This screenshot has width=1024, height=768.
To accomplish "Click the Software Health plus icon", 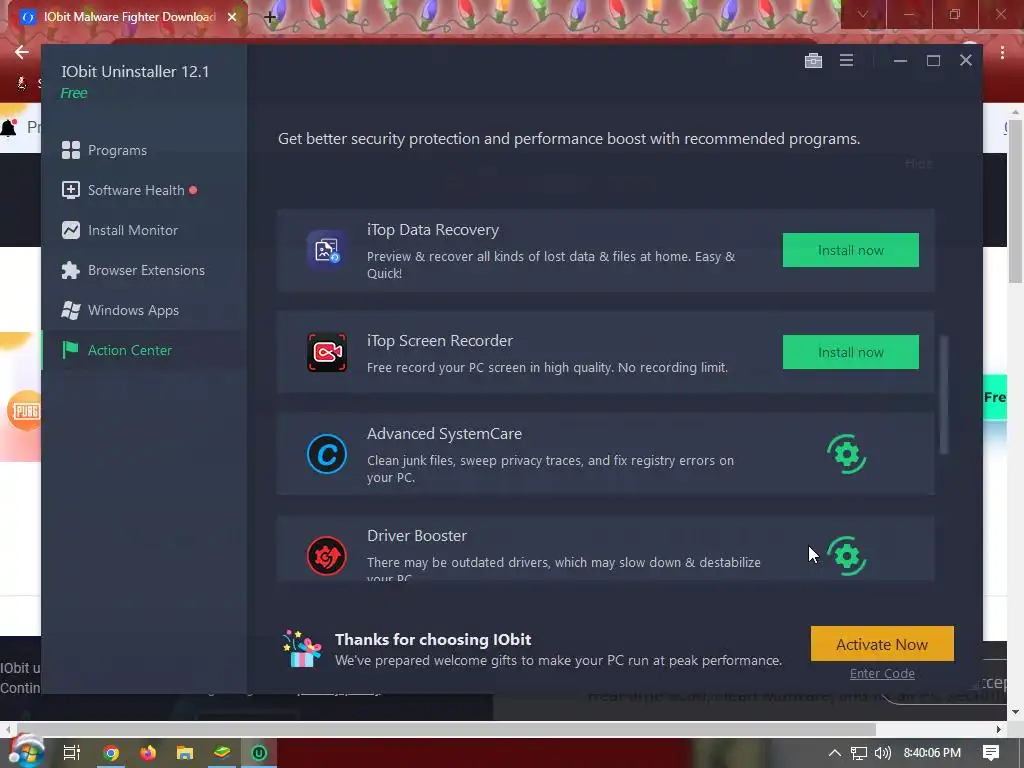I will click(x=71, y=190).
